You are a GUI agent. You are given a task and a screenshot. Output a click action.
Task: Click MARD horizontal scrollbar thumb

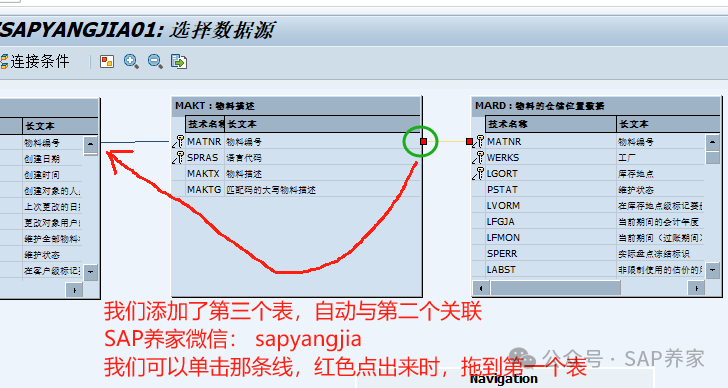(555, 288)
